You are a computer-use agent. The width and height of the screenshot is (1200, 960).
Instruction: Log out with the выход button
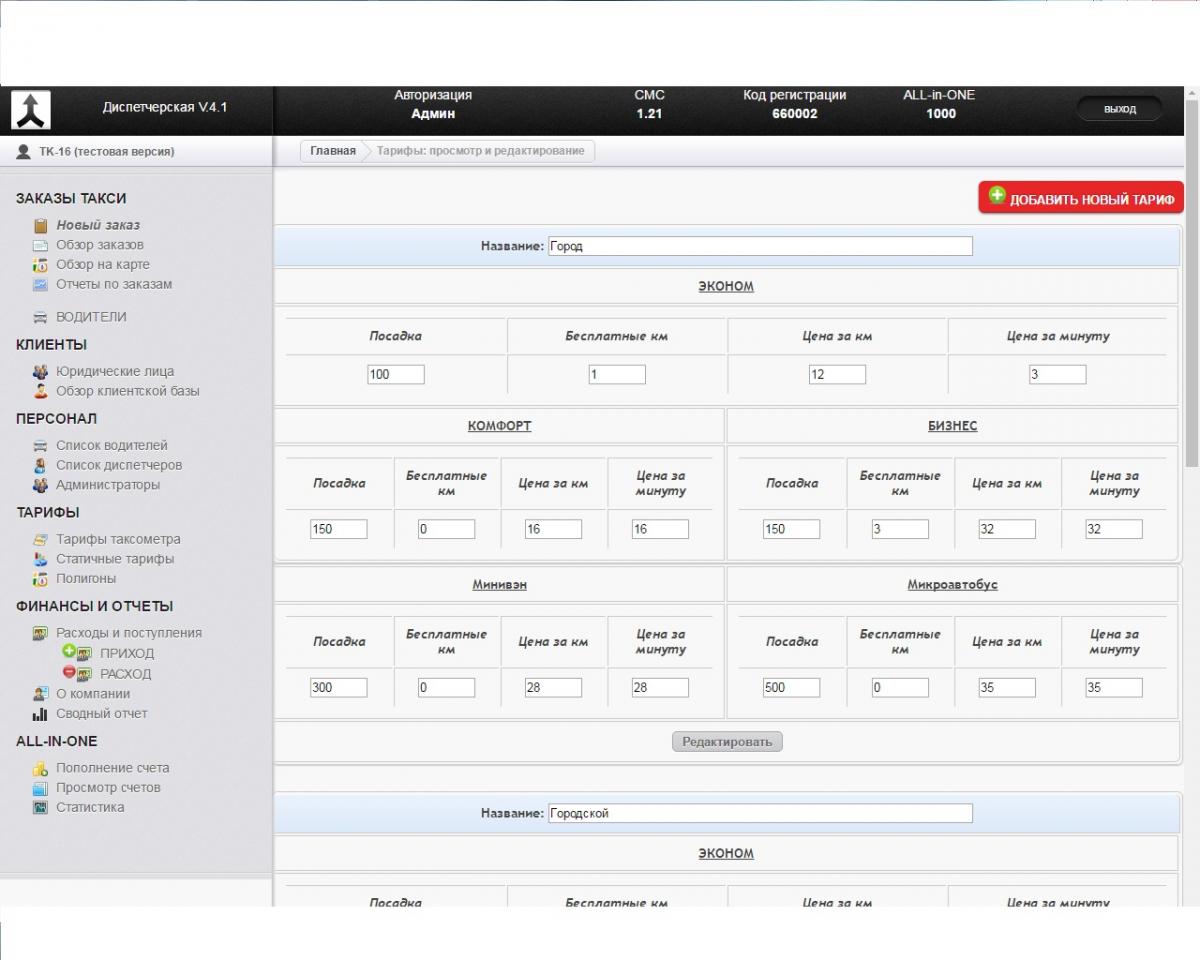point(1120,109)
